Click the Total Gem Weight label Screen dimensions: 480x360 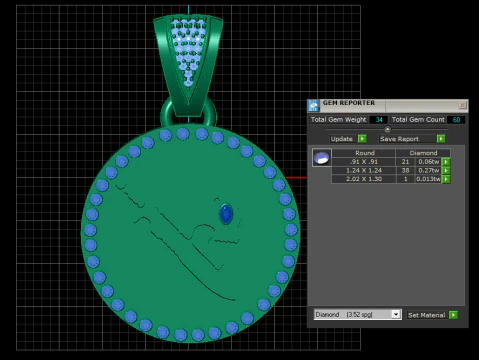[x=338, y=120]
